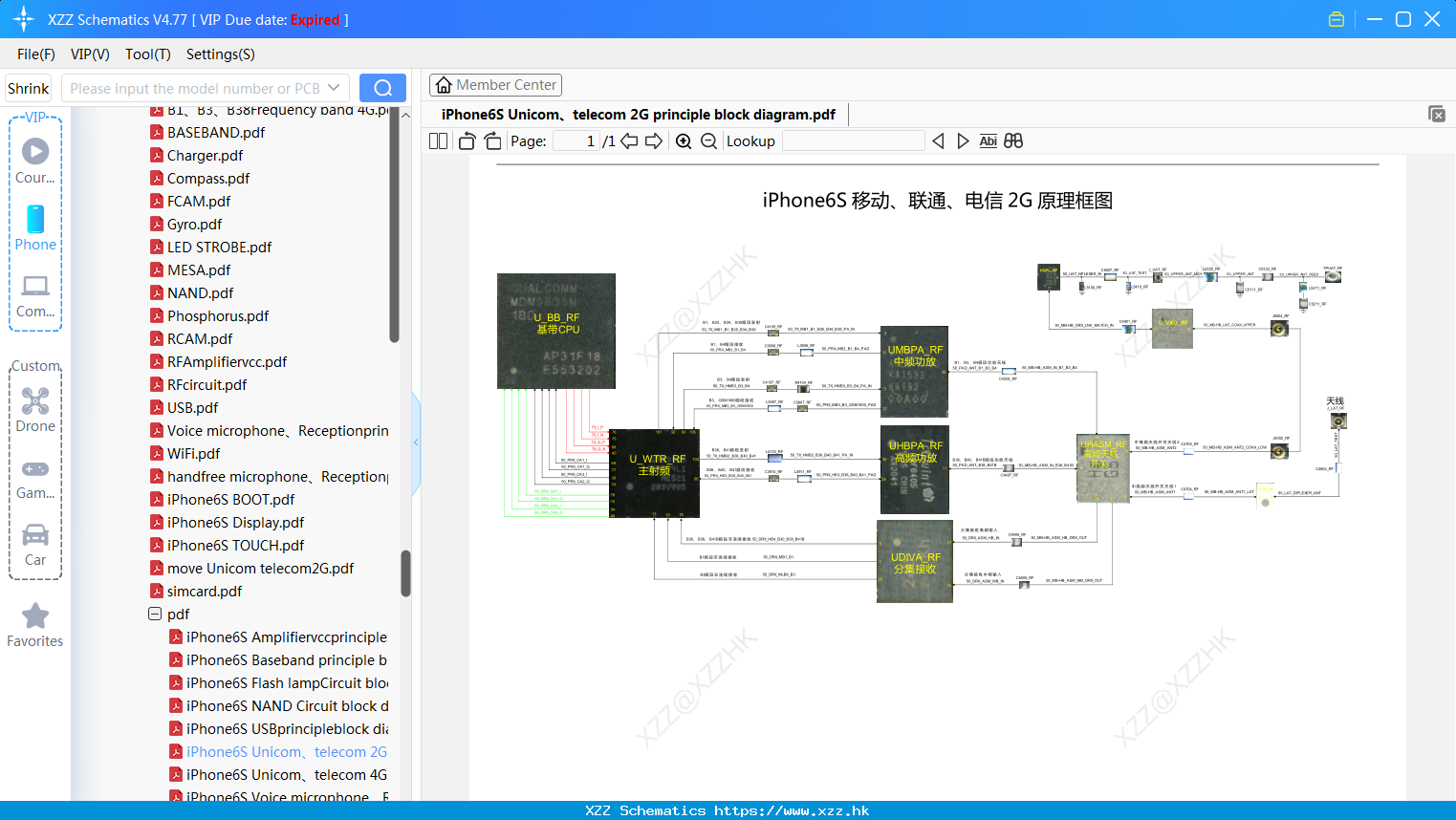Toggle the two-page layout view icon
This screenshot has height=820, width=1456.
coord(439,140)
